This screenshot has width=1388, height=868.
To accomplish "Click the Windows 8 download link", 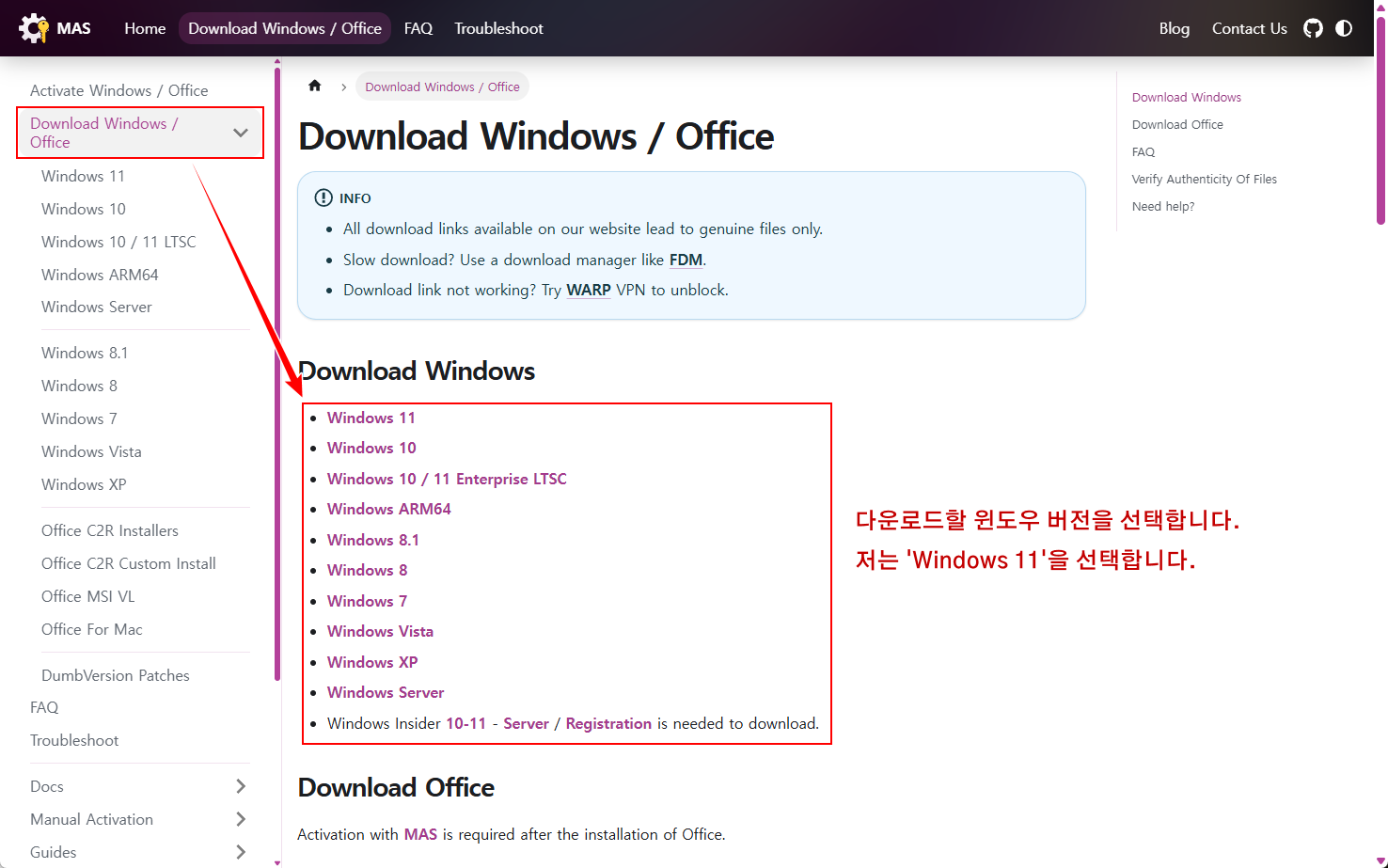I will 368,570.
